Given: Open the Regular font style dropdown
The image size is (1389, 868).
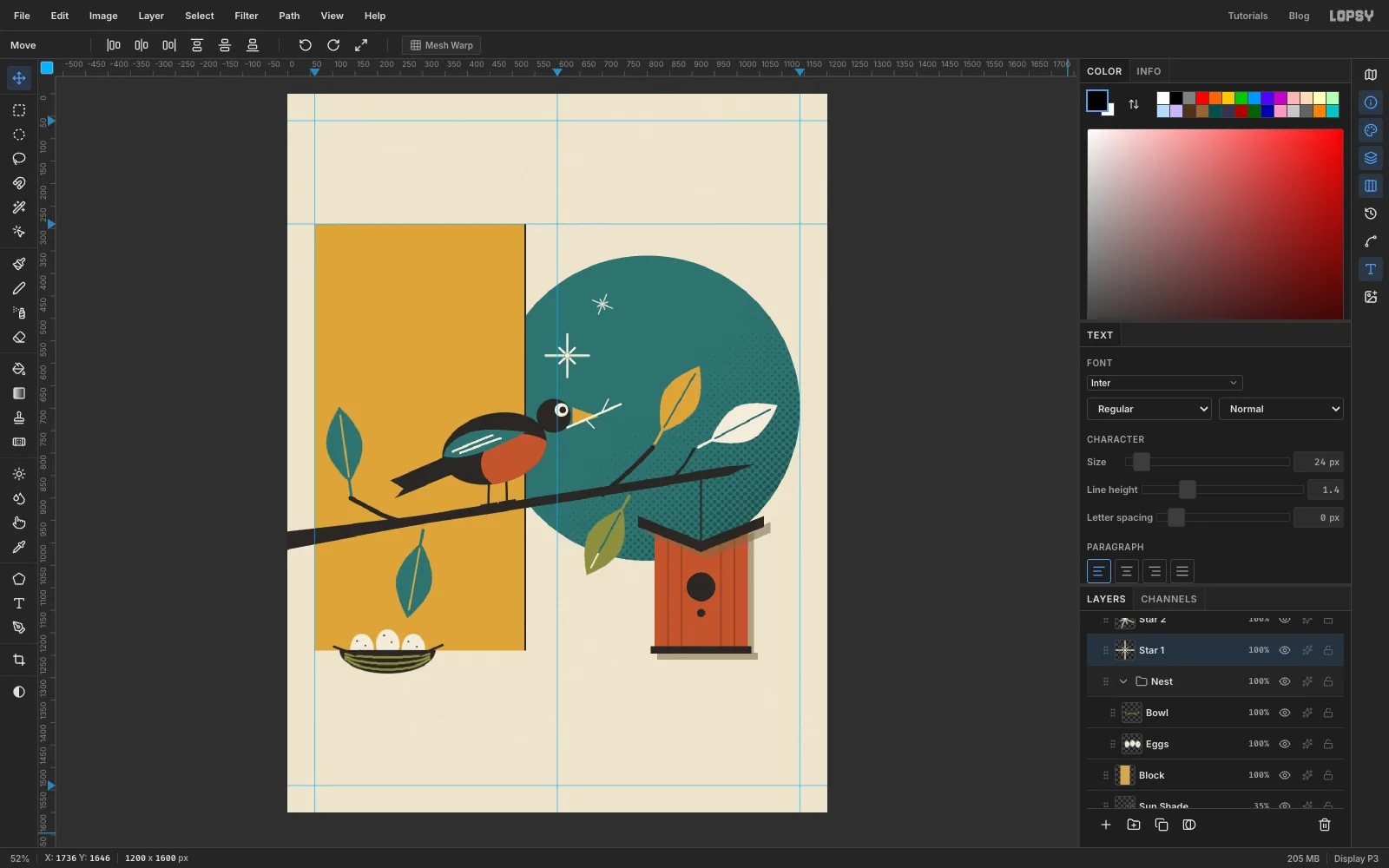Looking at the screenshot, I should pos(1149,409).
